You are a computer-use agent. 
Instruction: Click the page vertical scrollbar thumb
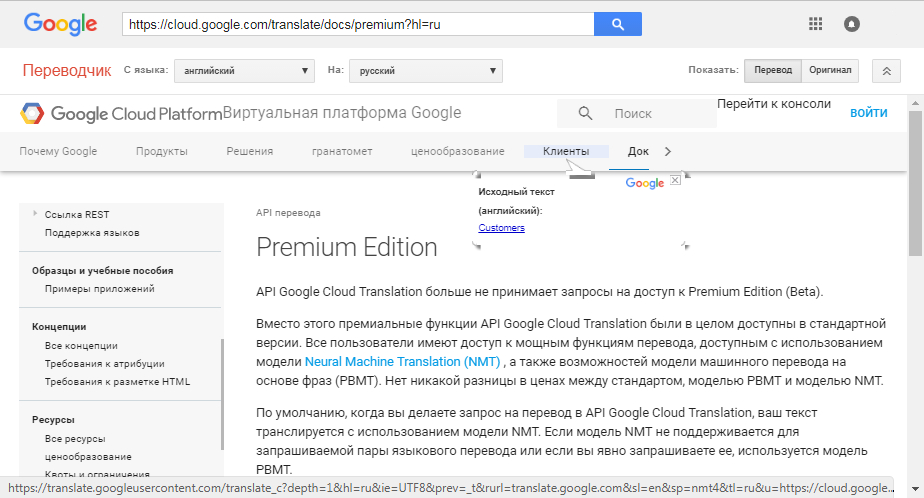[915, 183]
